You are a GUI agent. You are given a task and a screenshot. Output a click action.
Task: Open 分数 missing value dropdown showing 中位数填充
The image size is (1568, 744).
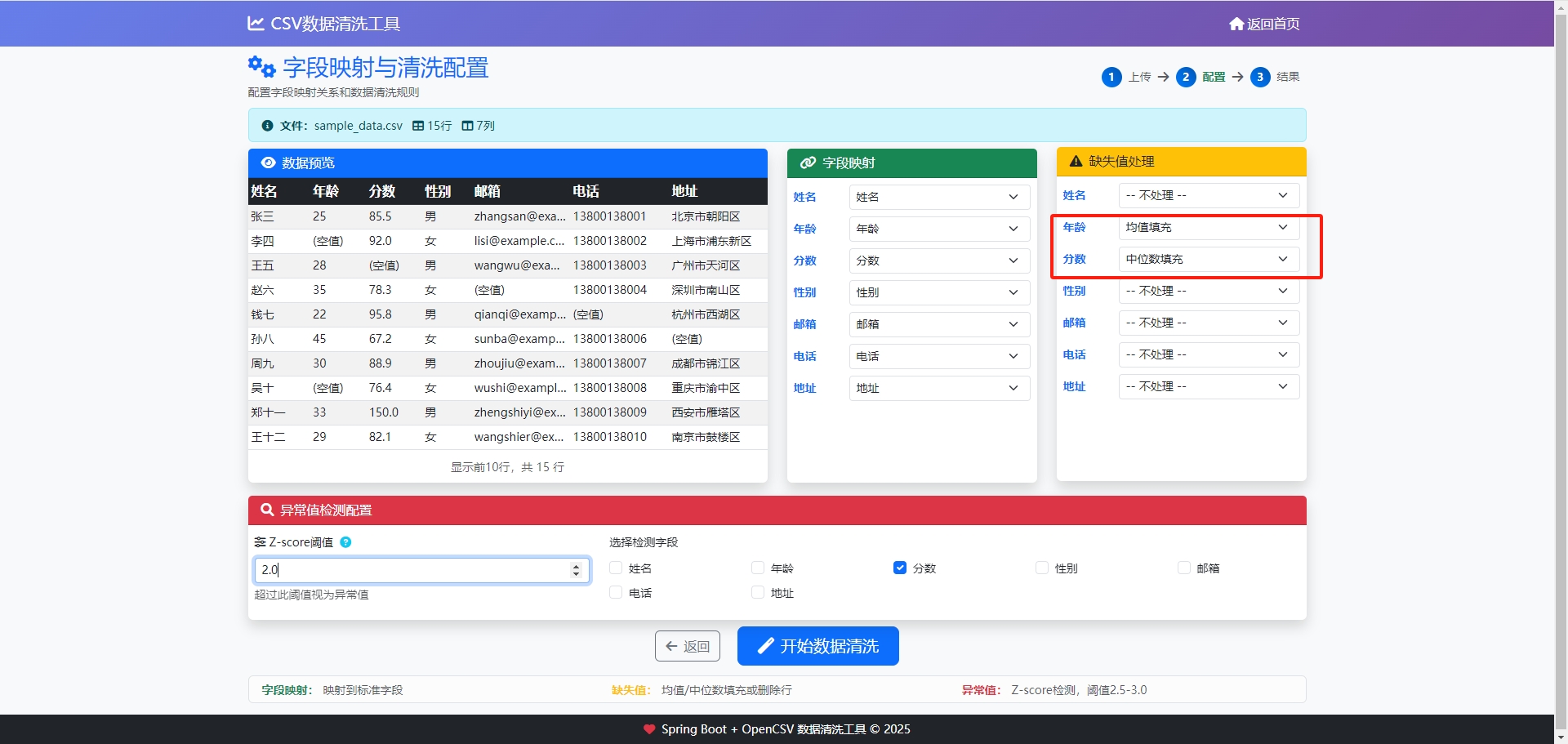(x=1209, y=259)
